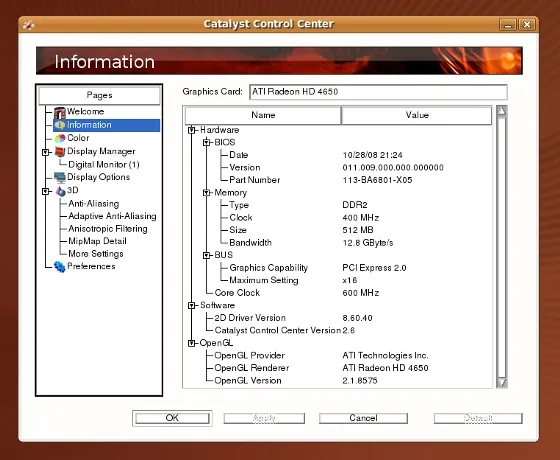The image size is (560, 460).
Task: Select the Bandwidth row
Action: [339, 243]
